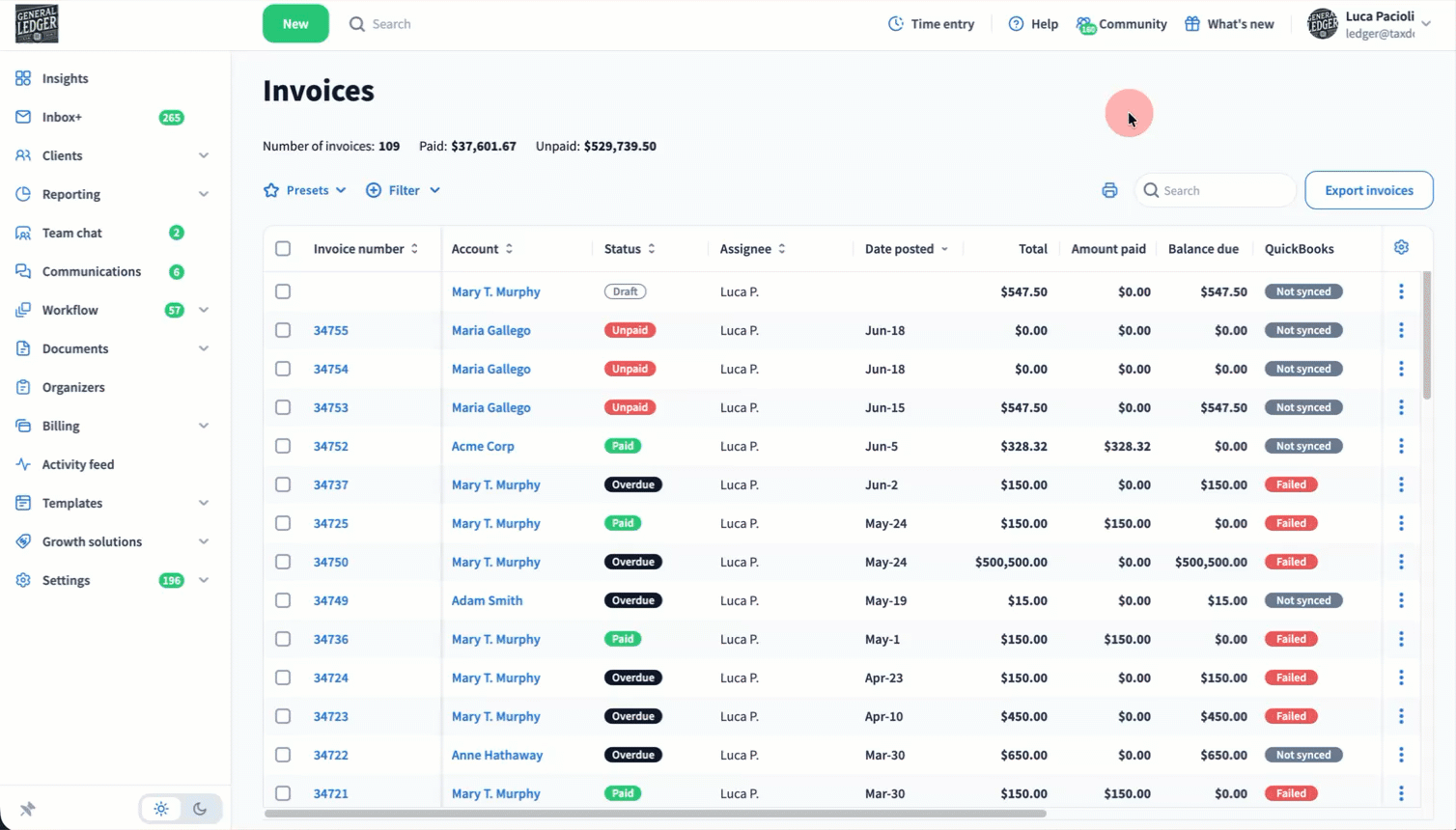Expand the Filter dropdown
Image resolution: width=1456 pixels, height=830 pixels.
point(404,190)
